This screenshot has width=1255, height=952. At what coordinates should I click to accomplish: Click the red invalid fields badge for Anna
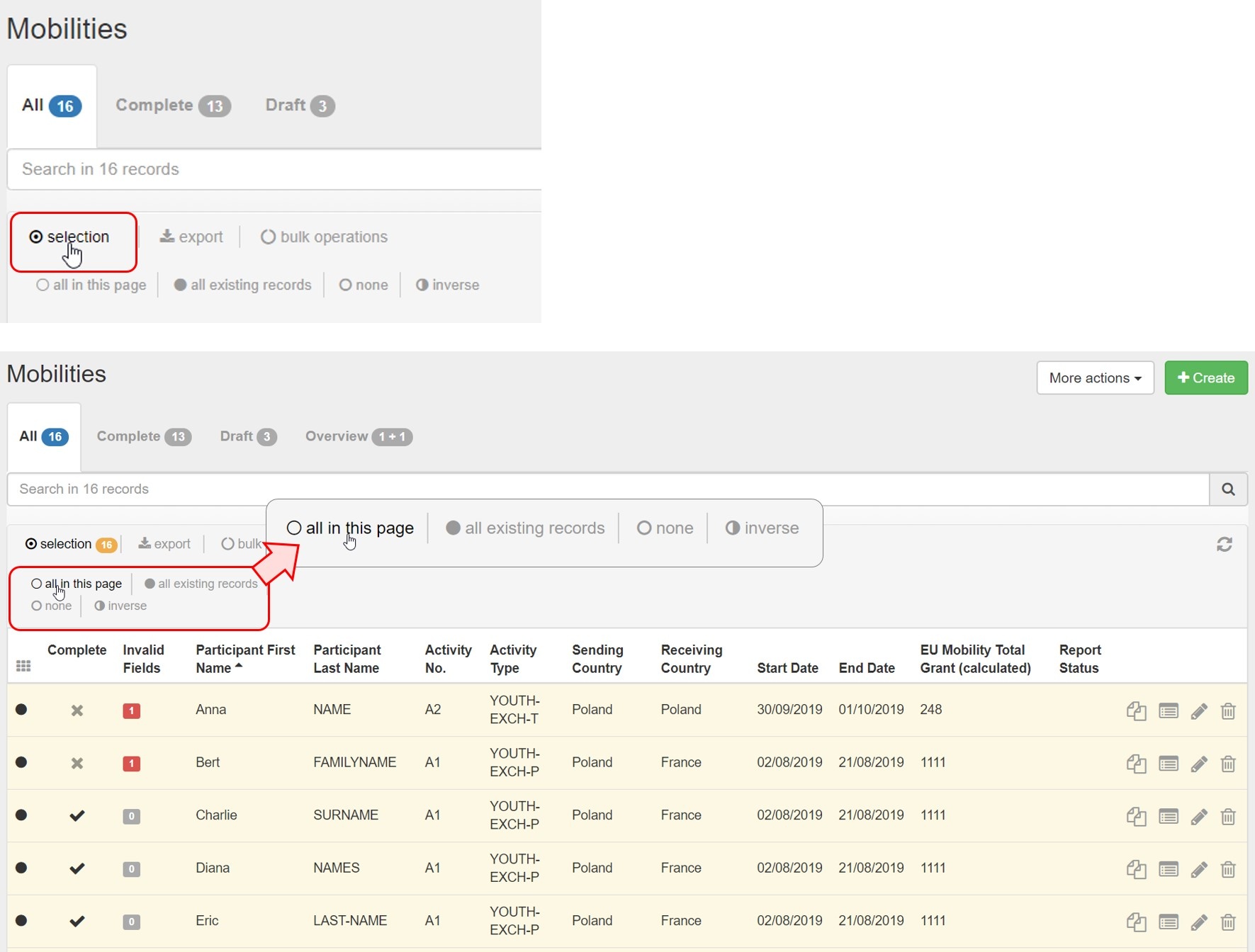pyautogui.click(x=131, y=710)
